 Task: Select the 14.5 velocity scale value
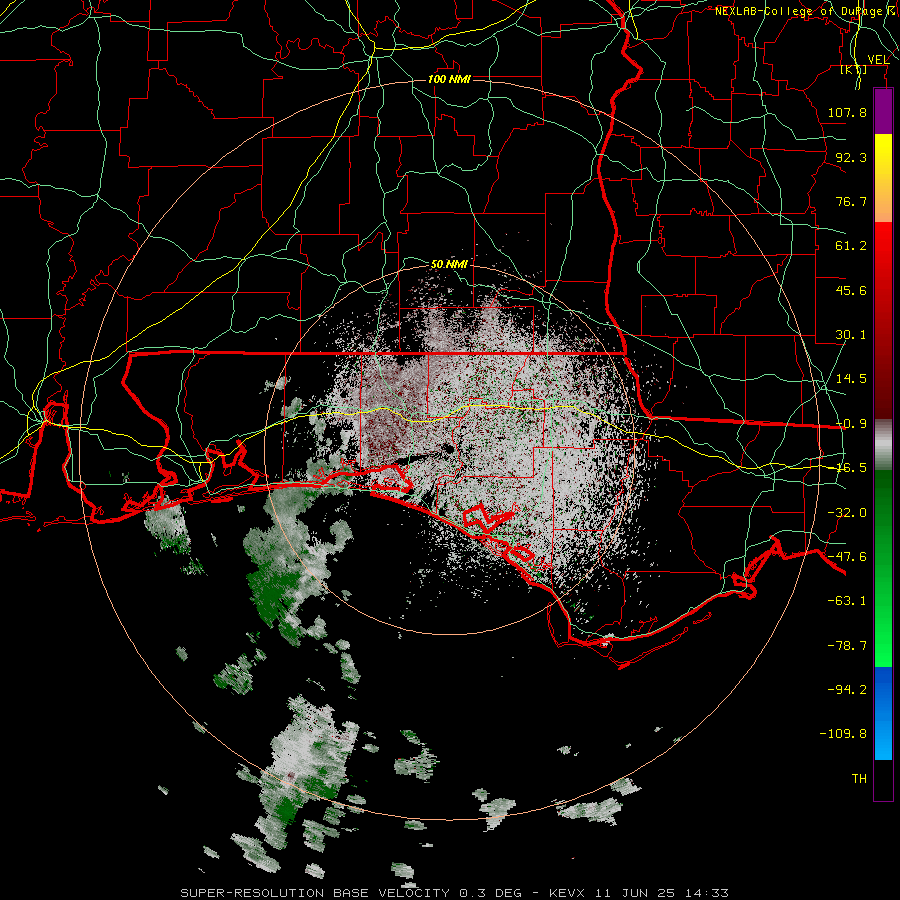[x=851, y=379]
